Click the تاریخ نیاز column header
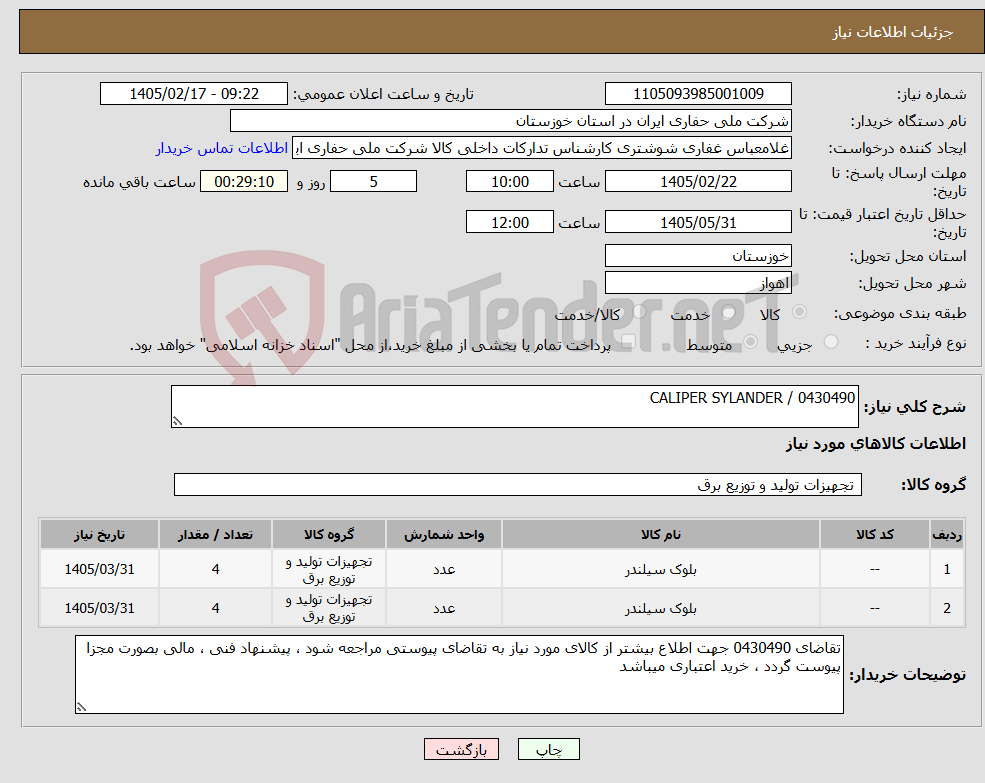The height and width of the screenshot is (783, 985). (x=99, y=534)
